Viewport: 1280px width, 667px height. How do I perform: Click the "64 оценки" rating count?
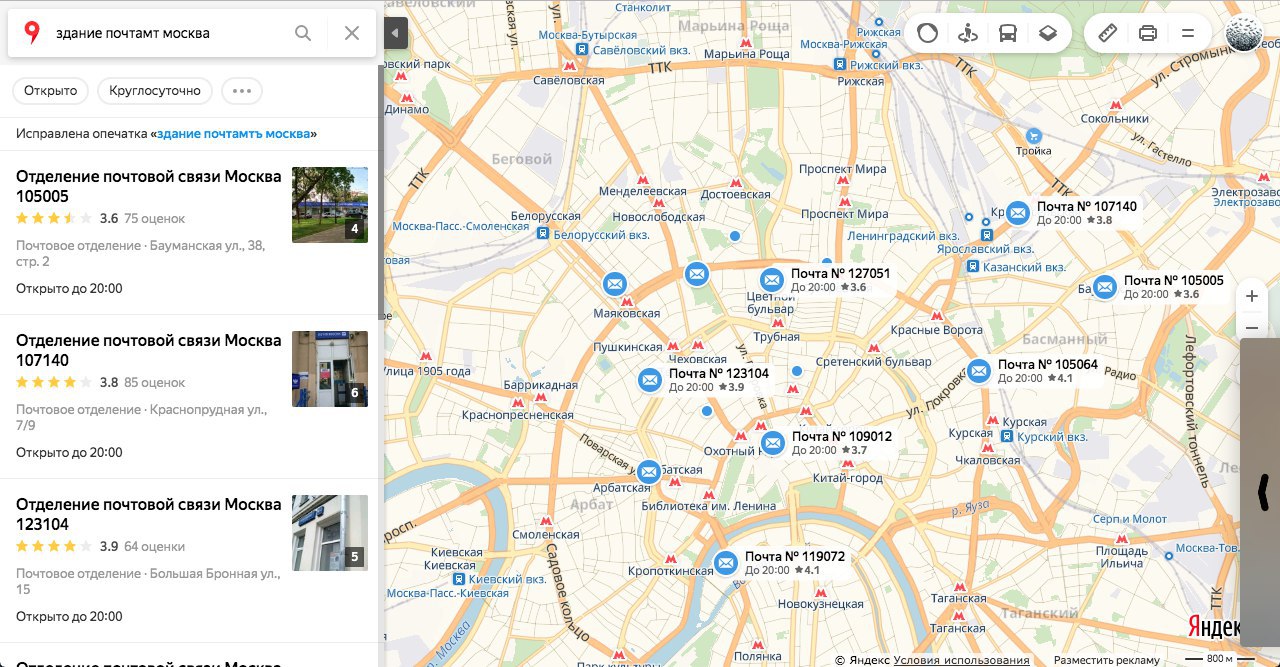pyautogui.click(x=154, y=547)
